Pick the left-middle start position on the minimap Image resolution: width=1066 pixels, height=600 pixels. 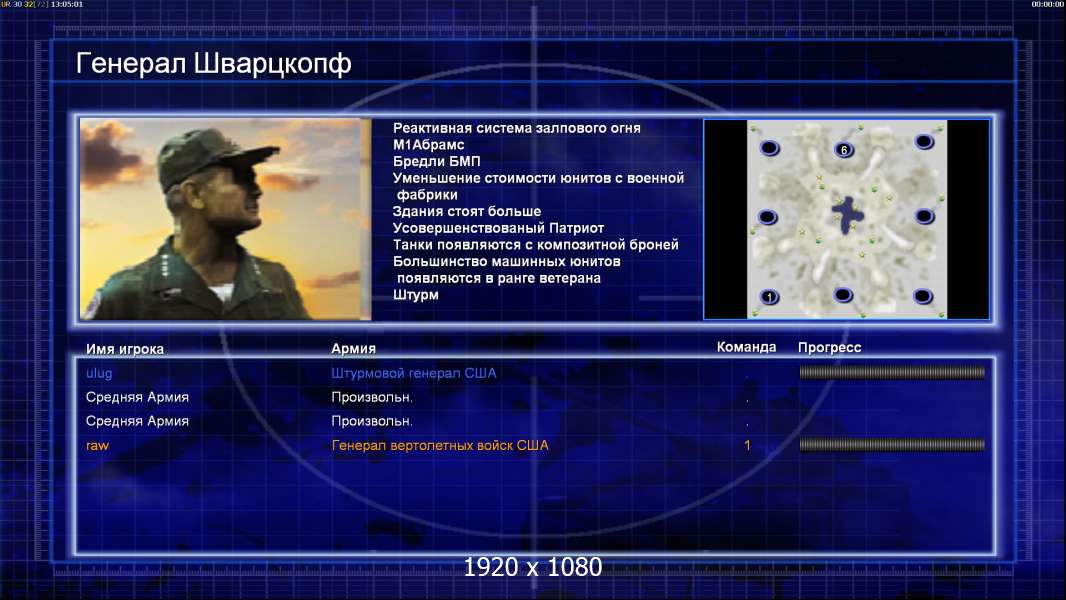click(768, 217)
